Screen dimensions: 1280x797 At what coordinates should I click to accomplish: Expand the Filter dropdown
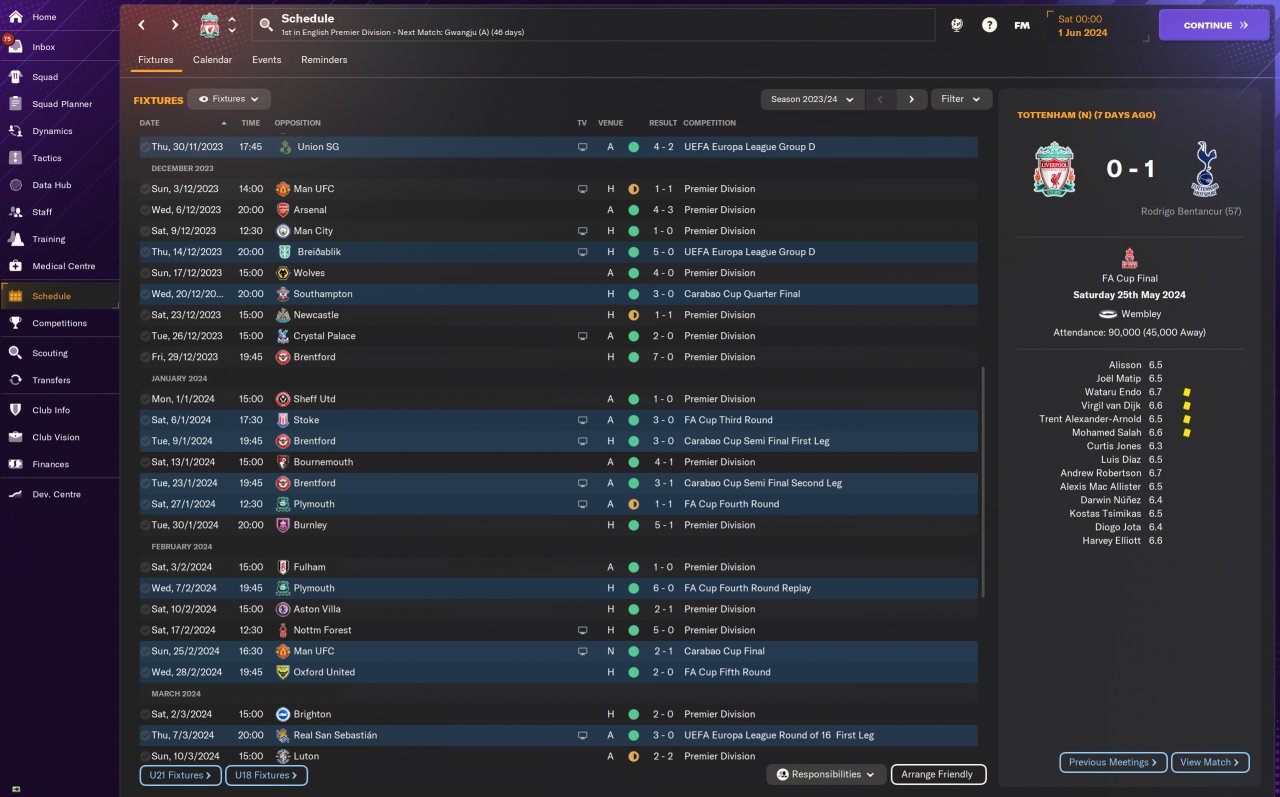(x=961, y=99)
